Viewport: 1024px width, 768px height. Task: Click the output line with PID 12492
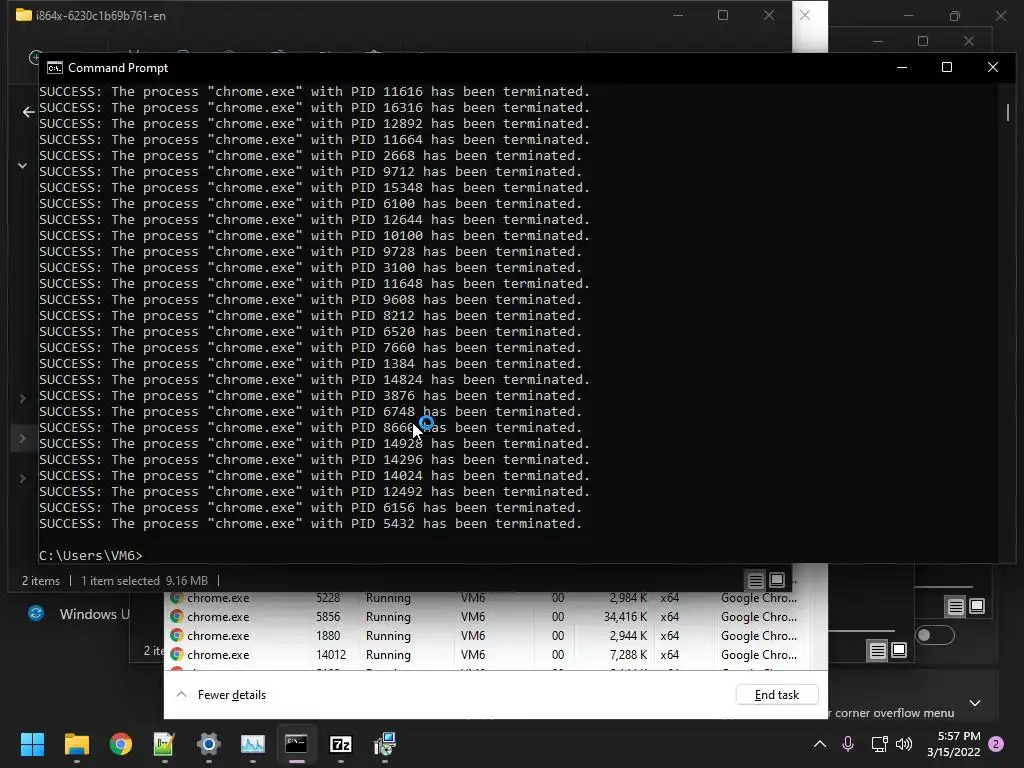pyautogui.click(x=314, y=492)
